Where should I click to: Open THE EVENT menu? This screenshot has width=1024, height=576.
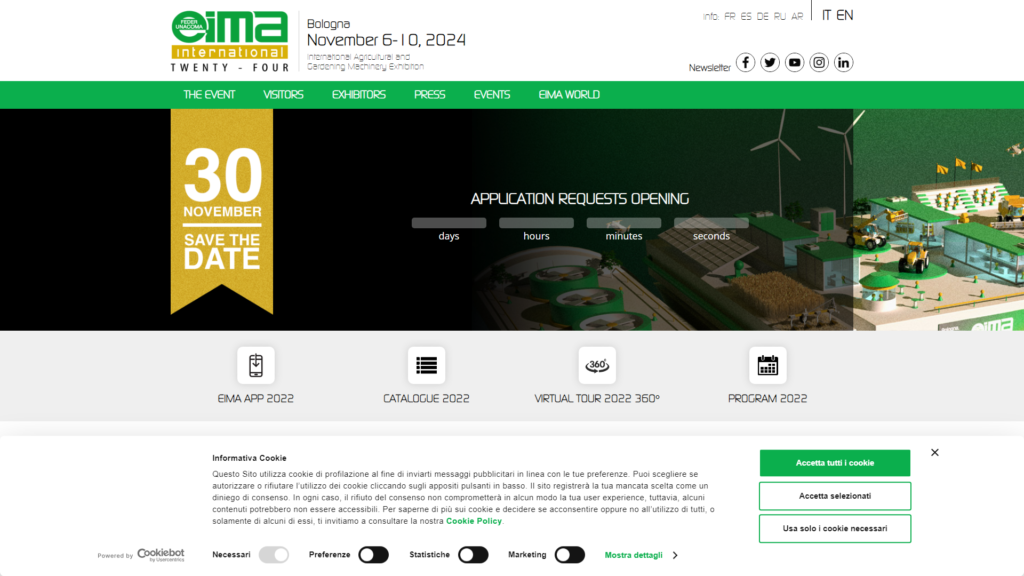click(209, 95)
